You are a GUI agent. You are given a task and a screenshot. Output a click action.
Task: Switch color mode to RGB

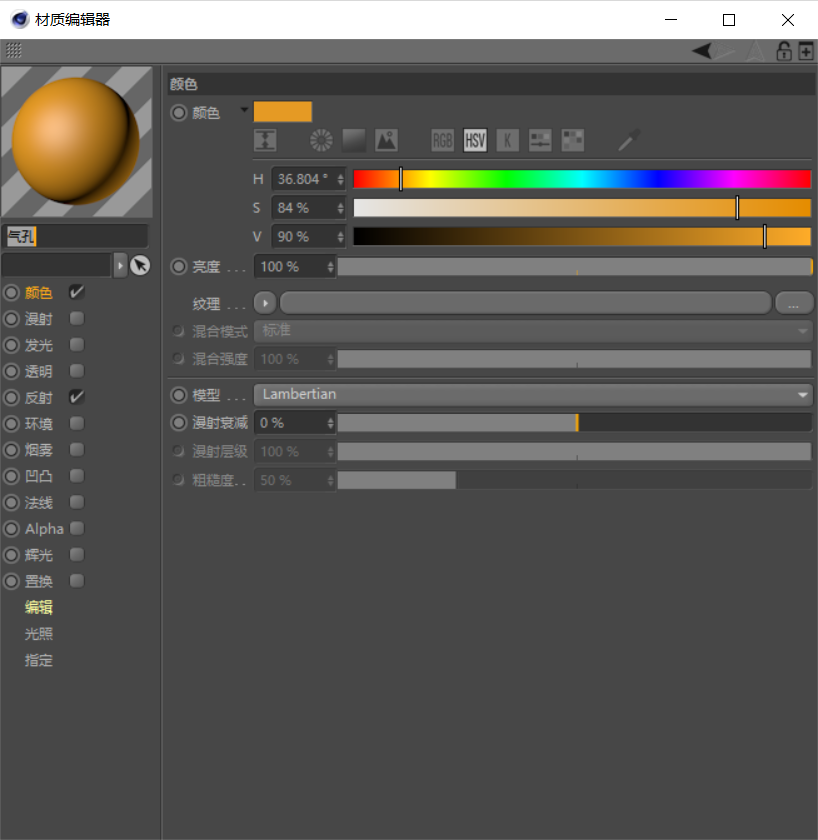point(442,141)
